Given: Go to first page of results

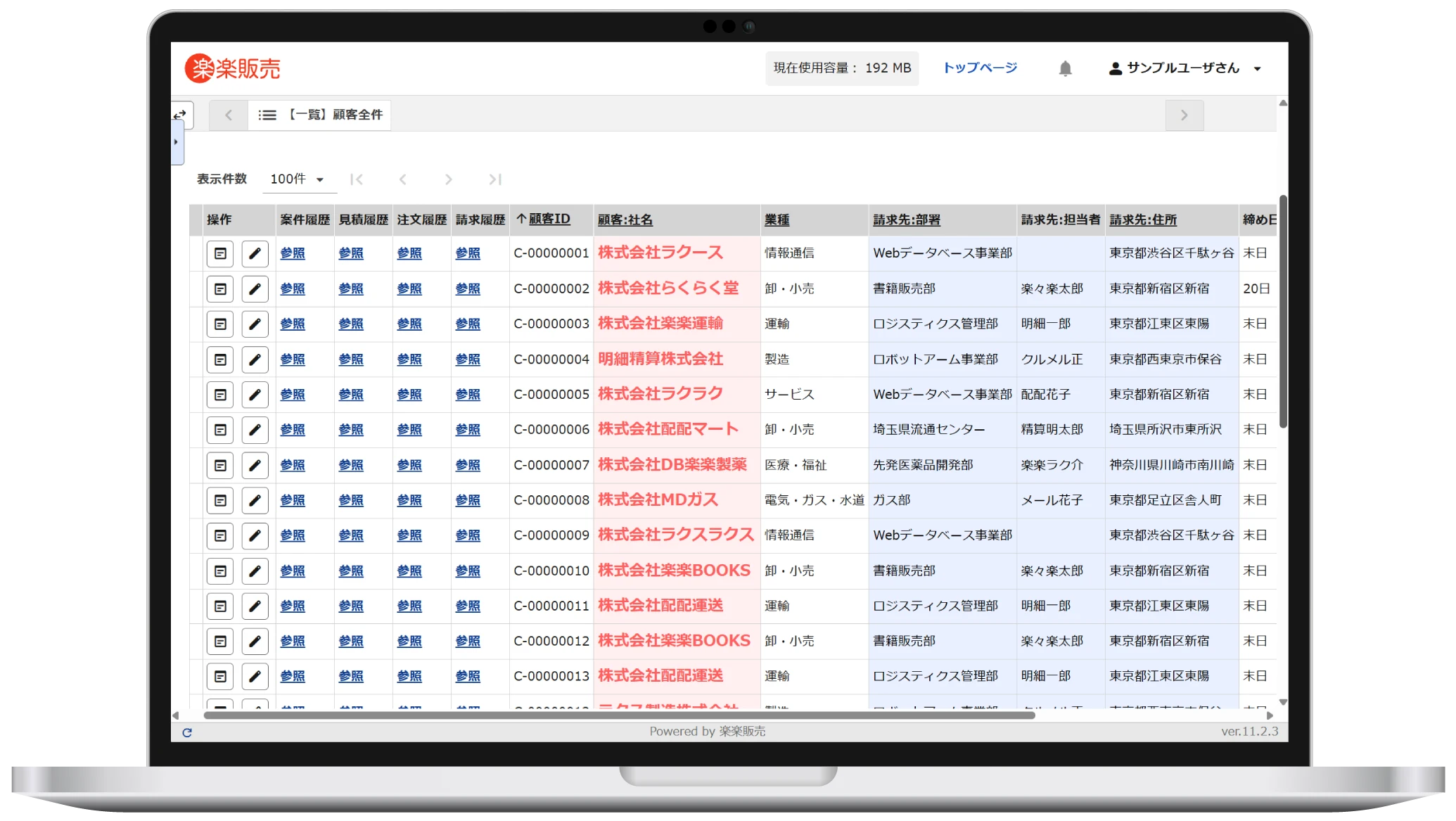Looking at the screenshot, I should 357,179.
